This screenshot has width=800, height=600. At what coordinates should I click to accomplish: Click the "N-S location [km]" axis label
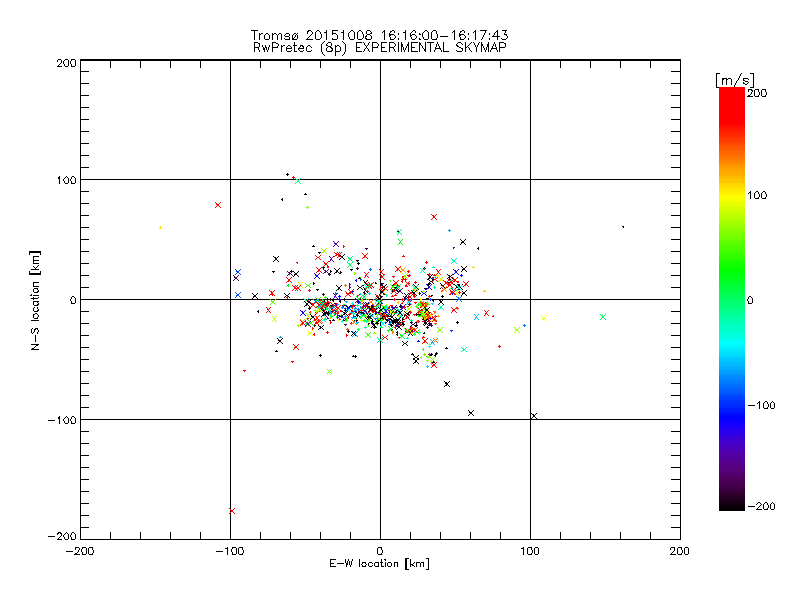35,300
